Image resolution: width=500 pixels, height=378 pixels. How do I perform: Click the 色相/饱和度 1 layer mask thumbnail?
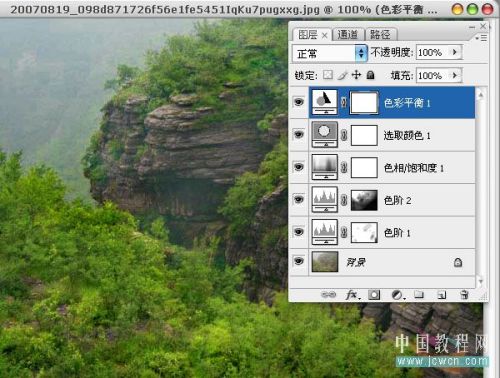(364, 168)
